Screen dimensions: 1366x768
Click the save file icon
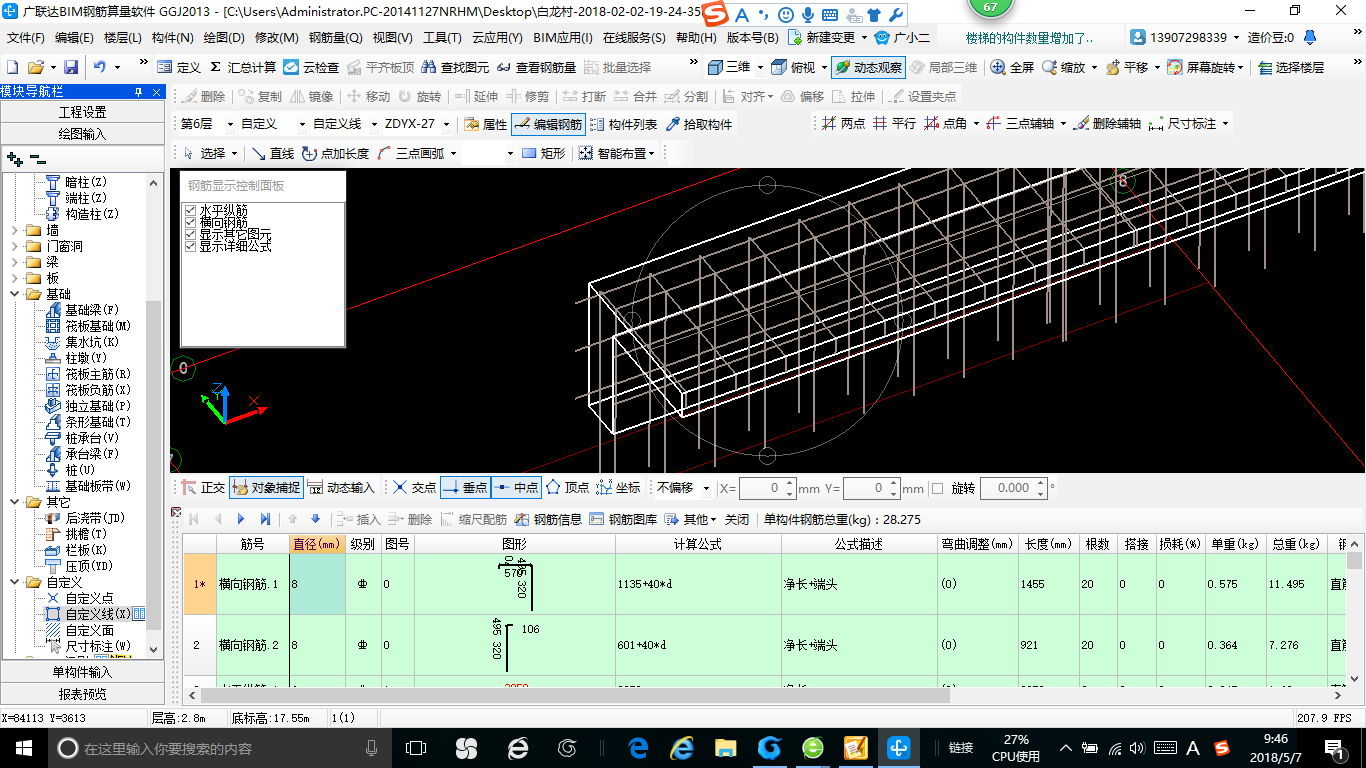(x=71, y=67)
